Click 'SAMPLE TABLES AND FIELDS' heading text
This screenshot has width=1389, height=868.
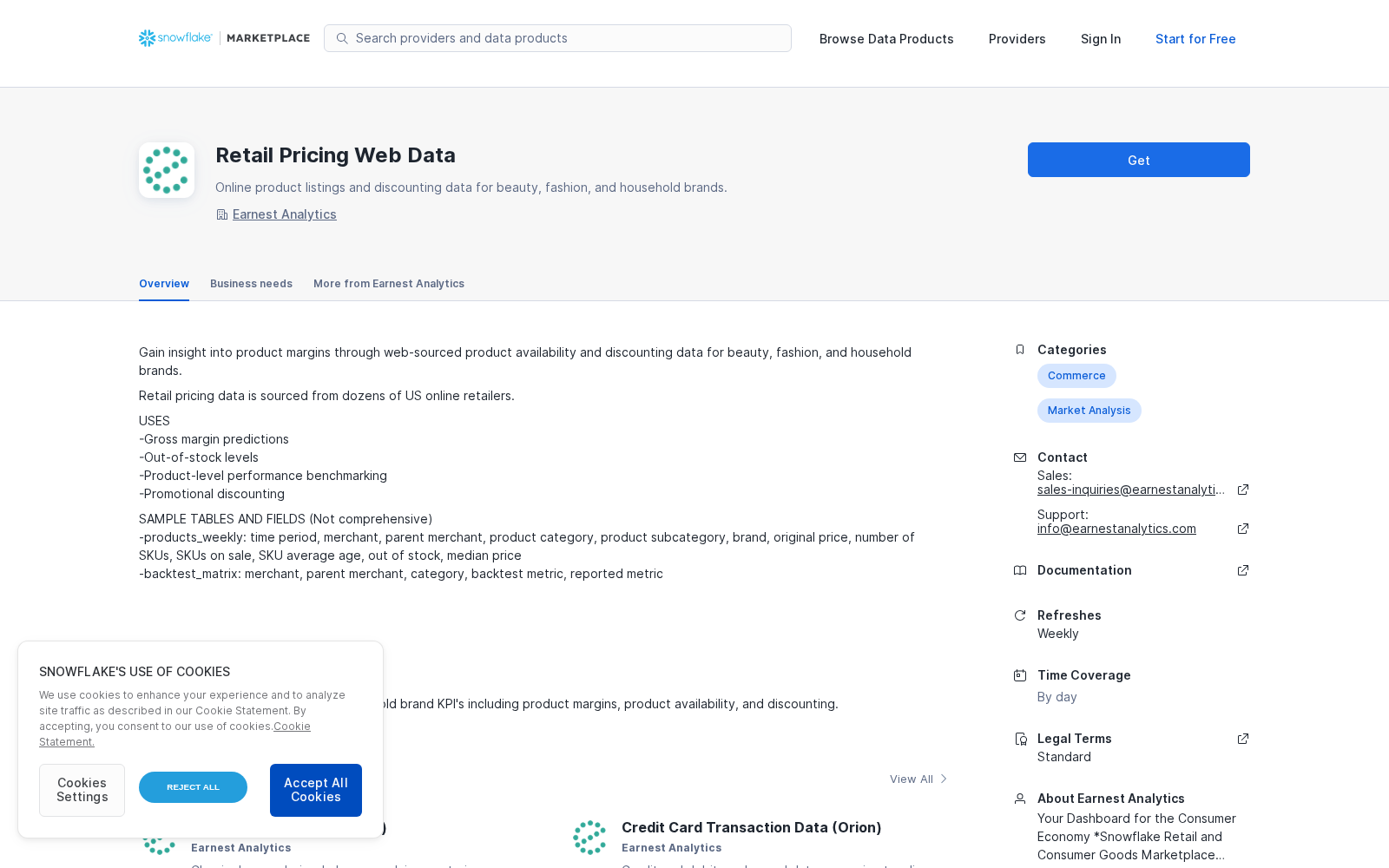(x=221, y=519)
